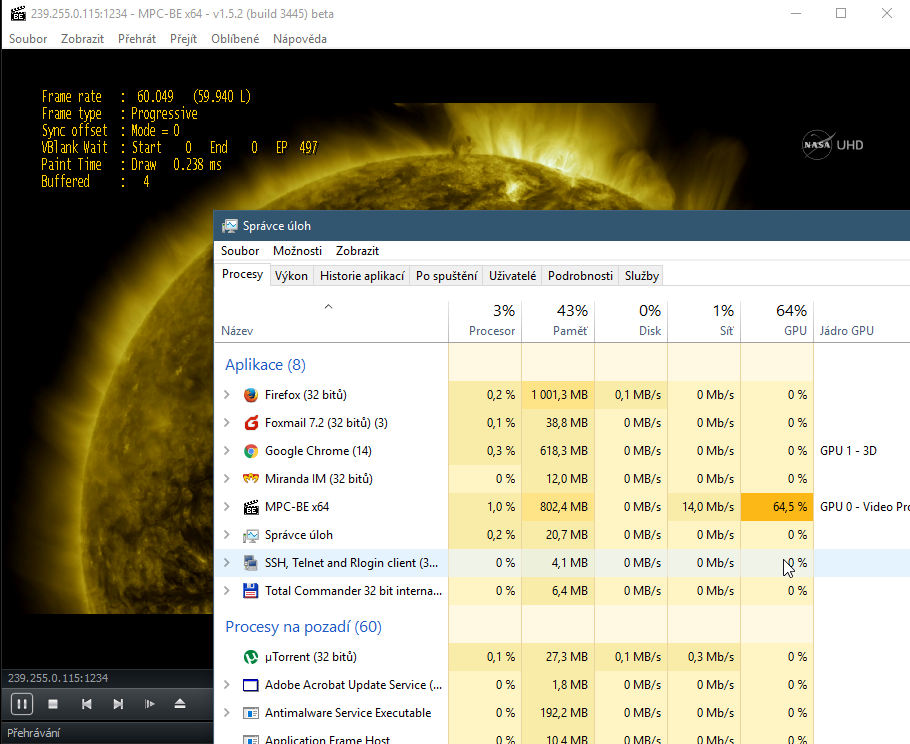Select the Procesy tab

pyautogui.click(x=243, y=275)
